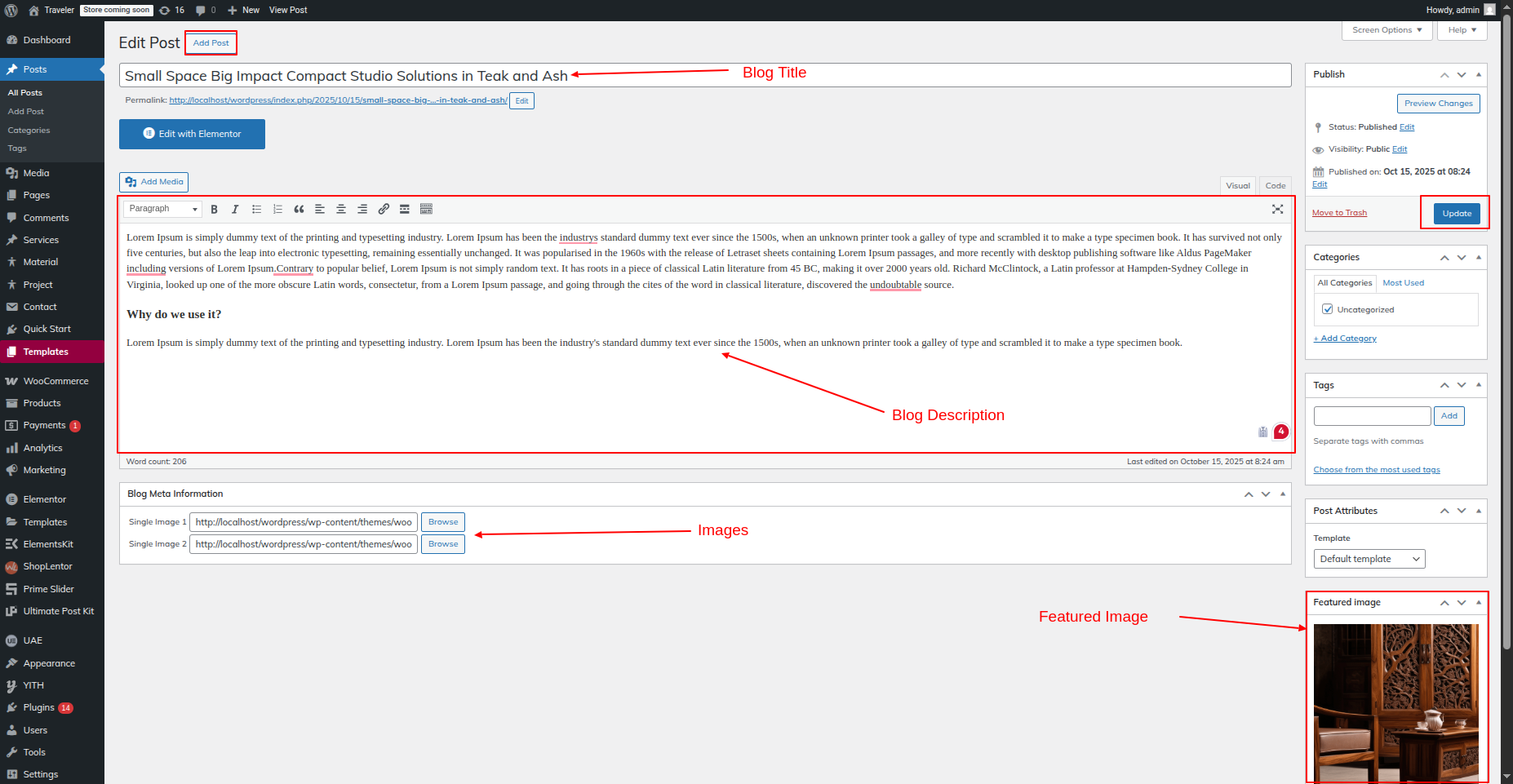Click the Update button

tap(1456, 214)
